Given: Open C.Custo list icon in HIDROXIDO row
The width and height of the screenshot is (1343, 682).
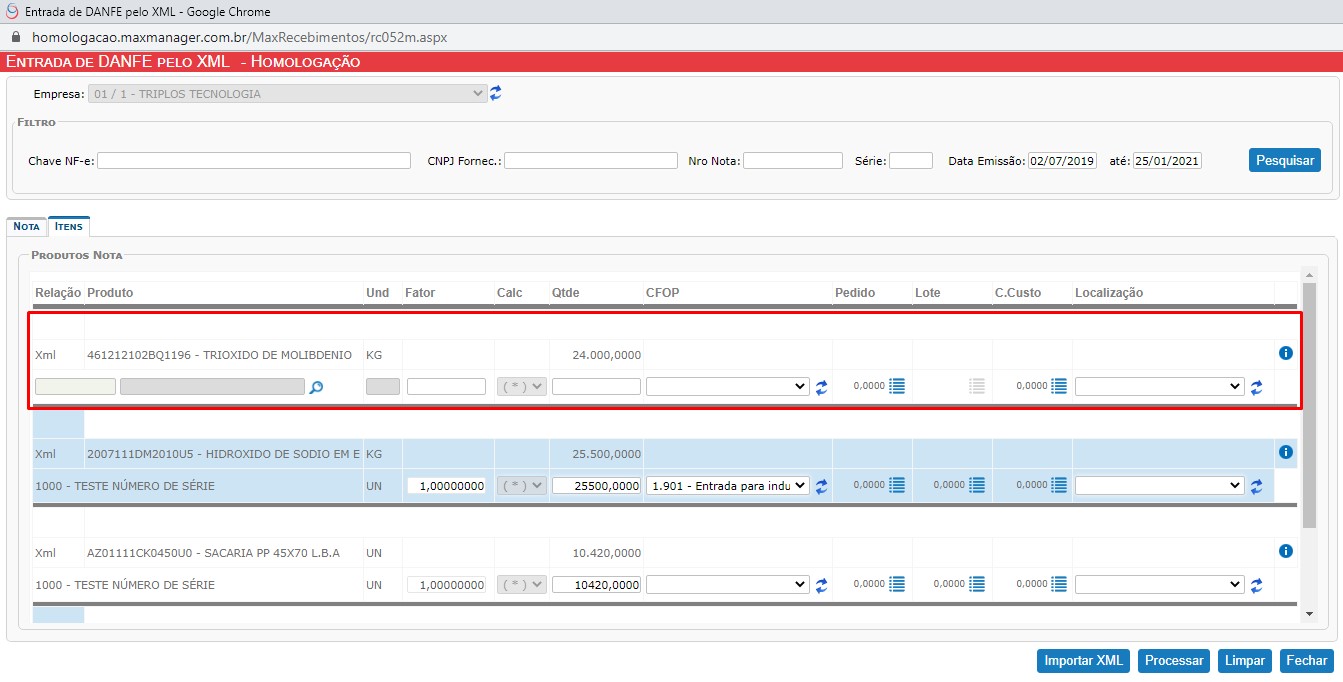Looking at the screenshot, I should coord(1059,485).
